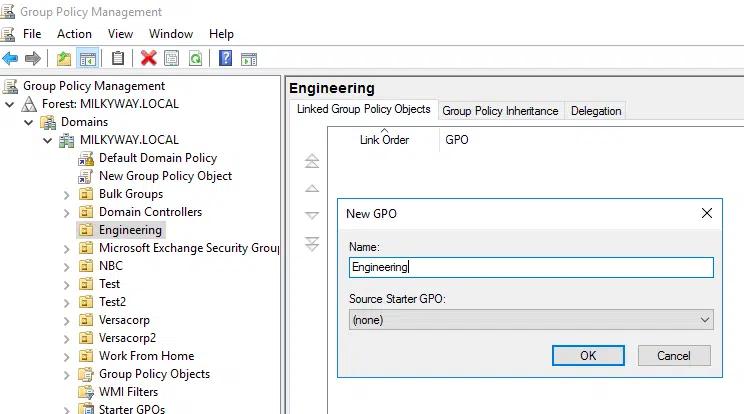Click Move link down arrow icon
Viewport: 744px width, 414px height.
point(312,215)
